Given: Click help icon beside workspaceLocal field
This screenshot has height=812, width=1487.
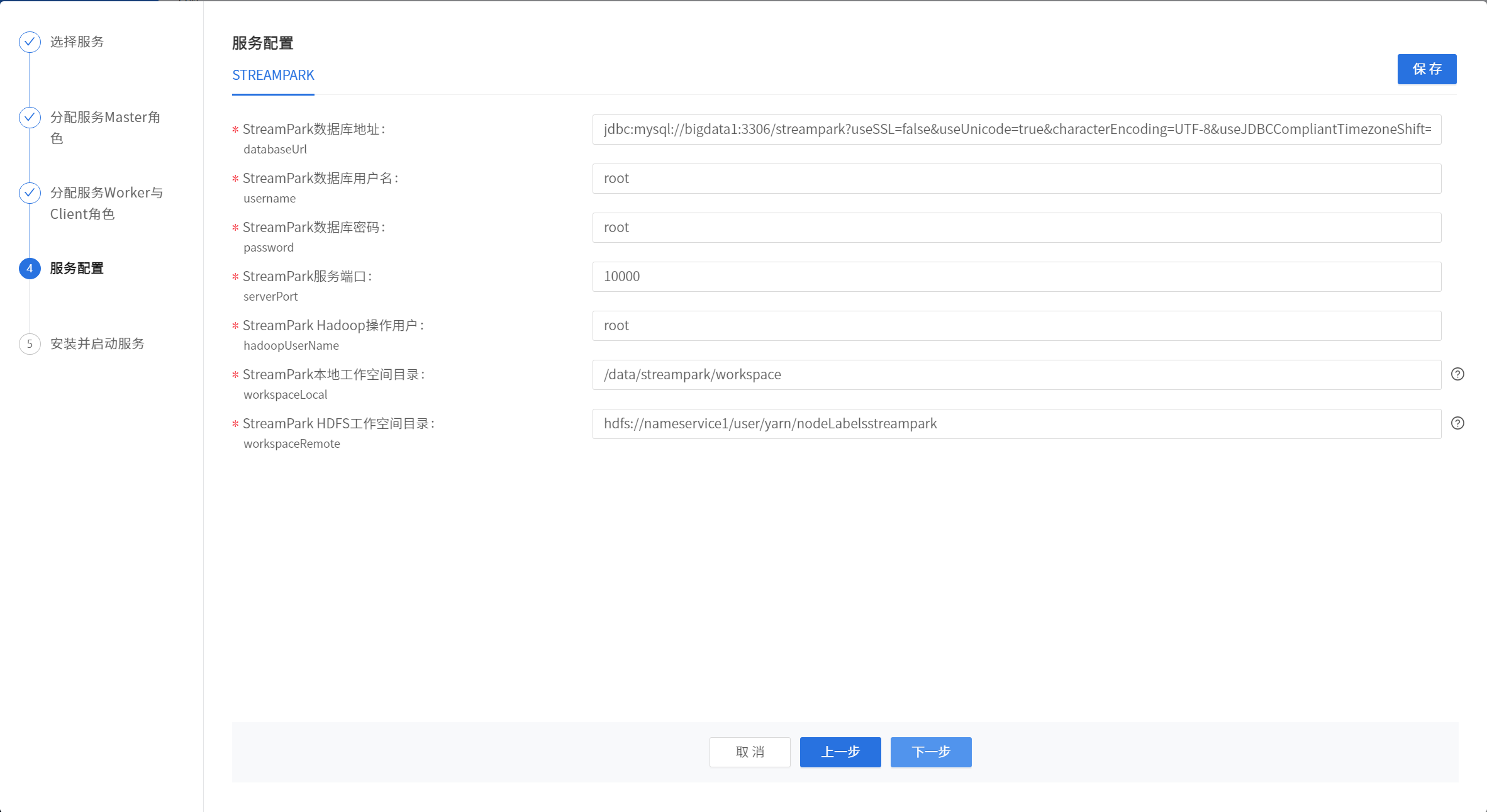Looking at the screenshot, I should click(1457, 374).
